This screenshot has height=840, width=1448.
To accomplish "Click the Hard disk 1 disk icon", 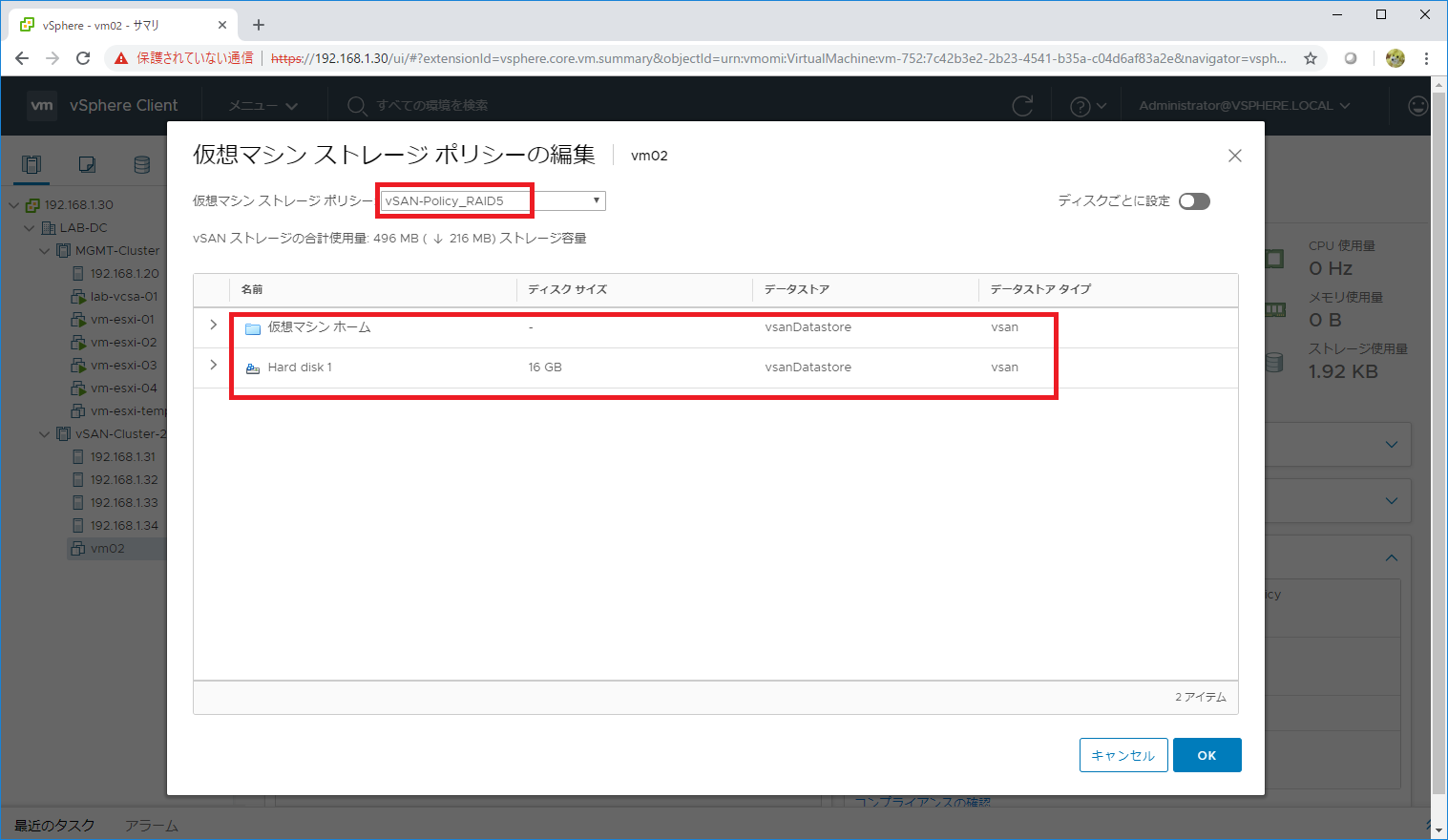I will pos(253,368).
